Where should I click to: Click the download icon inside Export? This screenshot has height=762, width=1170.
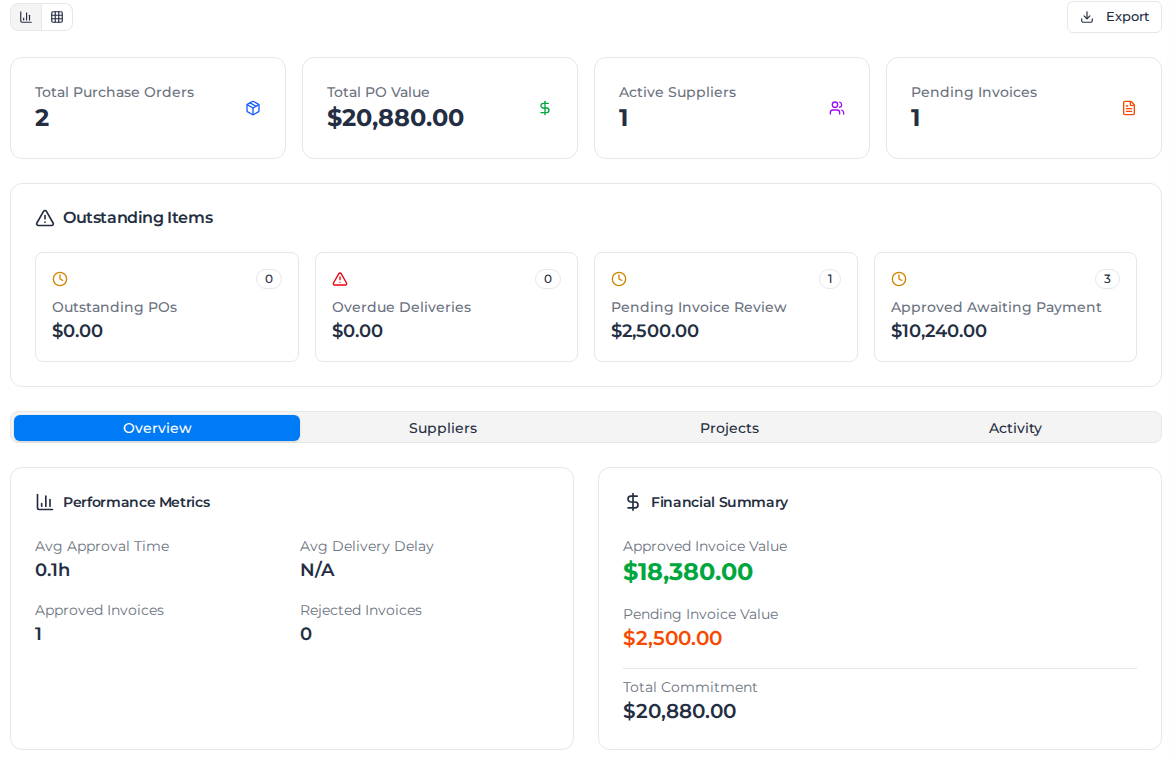1087,17
